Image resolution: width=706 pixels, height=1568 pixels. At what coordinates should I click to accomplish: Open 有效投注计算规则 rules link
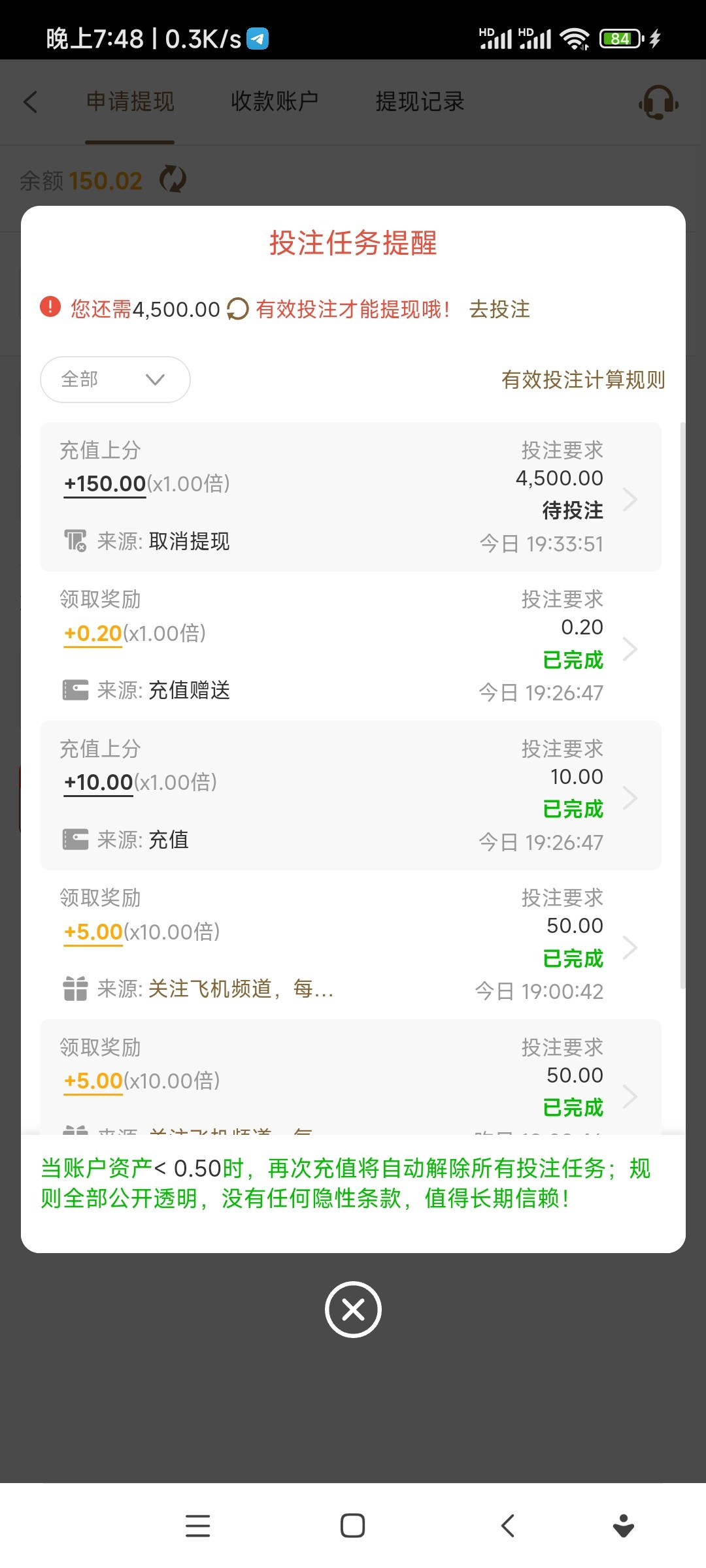pos(583,380)
